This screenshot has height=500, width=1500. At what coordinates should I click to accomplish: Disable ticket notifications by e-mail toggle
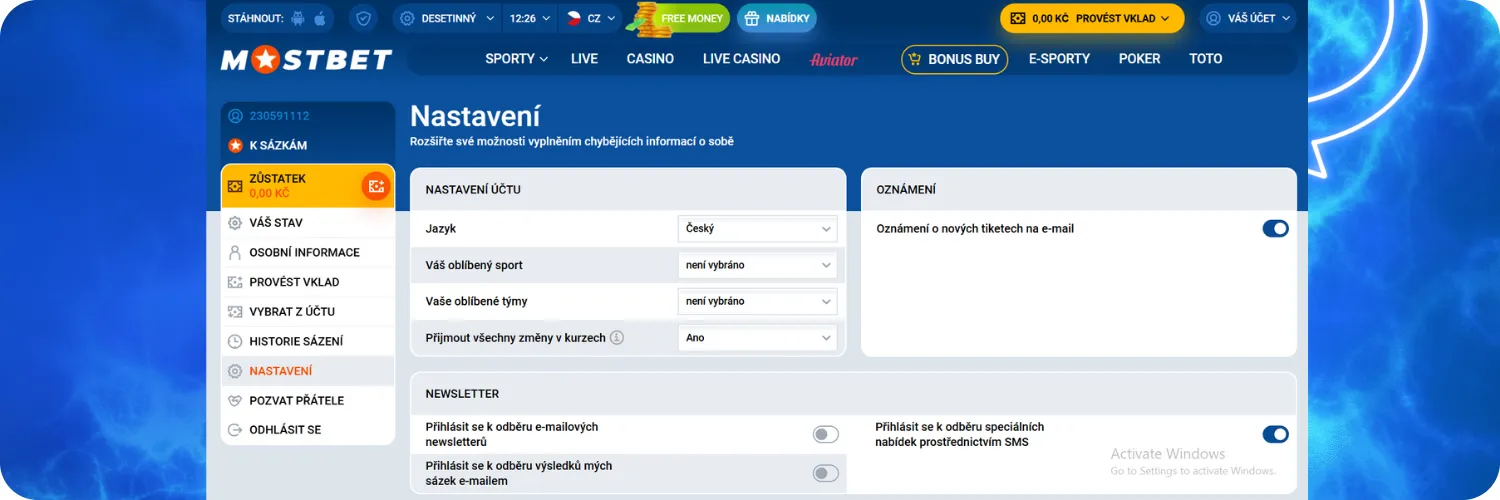click(x=1275, y=229)
